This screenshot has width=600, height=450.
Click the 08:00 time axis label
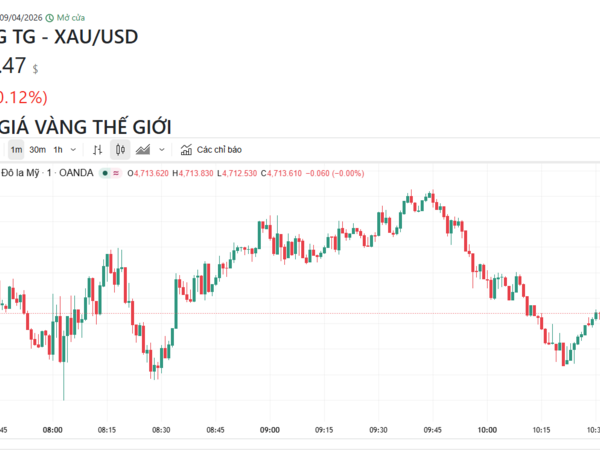point(53,429)
